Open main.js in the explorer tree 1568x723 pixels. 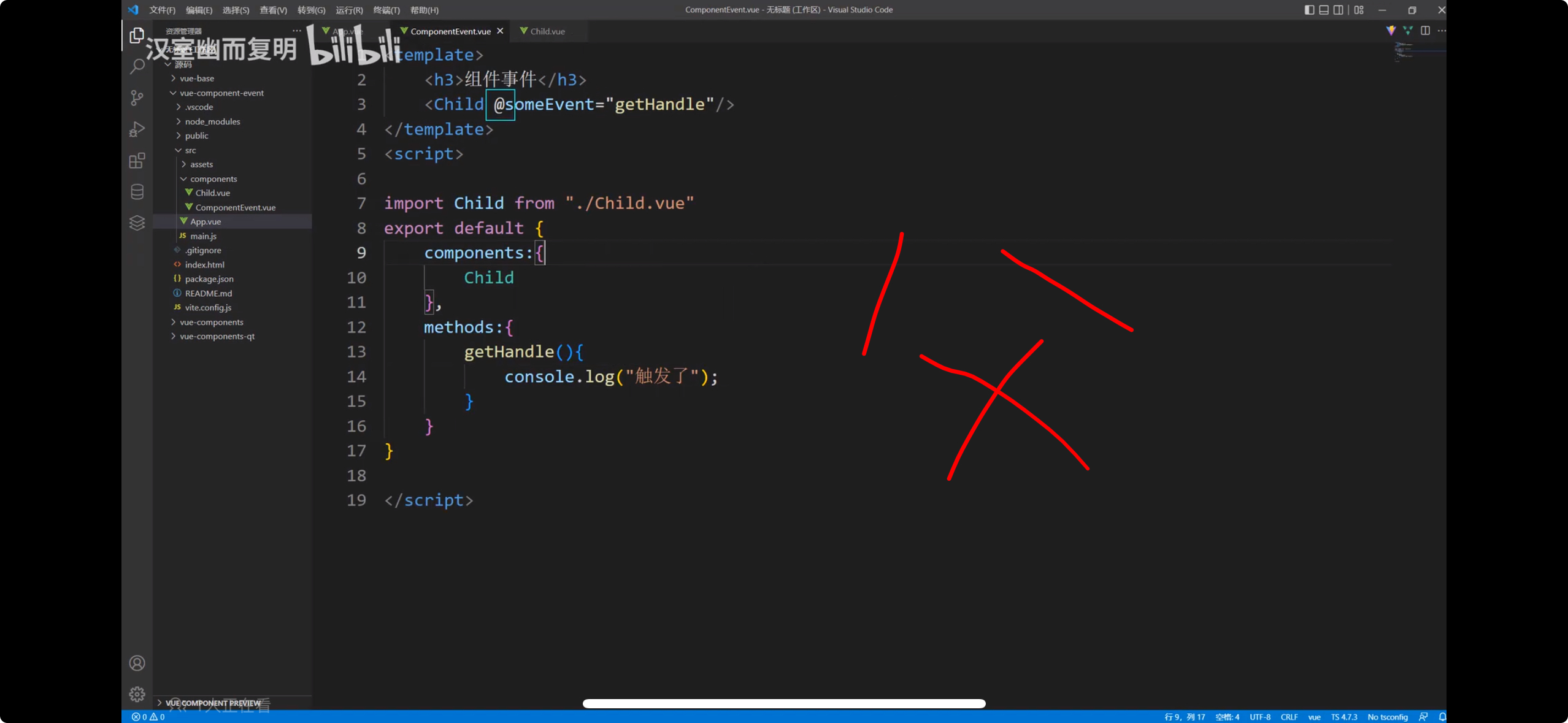(x=203, y=236)
